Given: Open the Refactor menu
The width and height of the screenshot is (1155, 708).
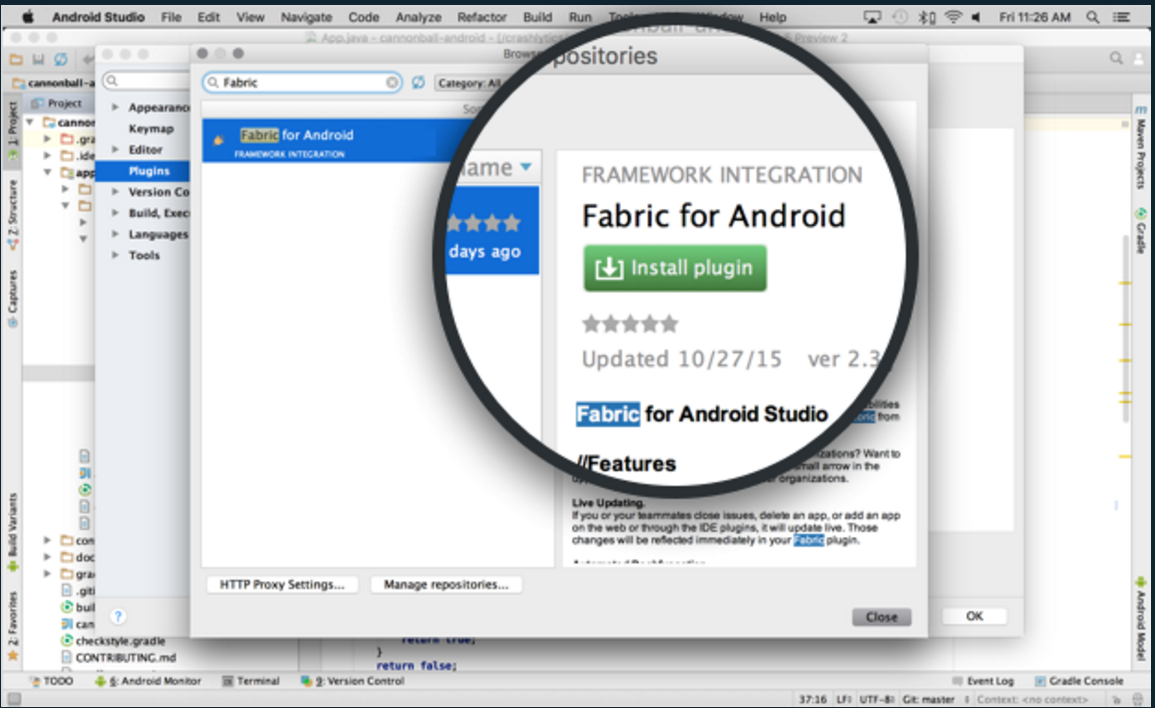Looking at the screenshot, I should pyautogui.click(x=482, y=17).
